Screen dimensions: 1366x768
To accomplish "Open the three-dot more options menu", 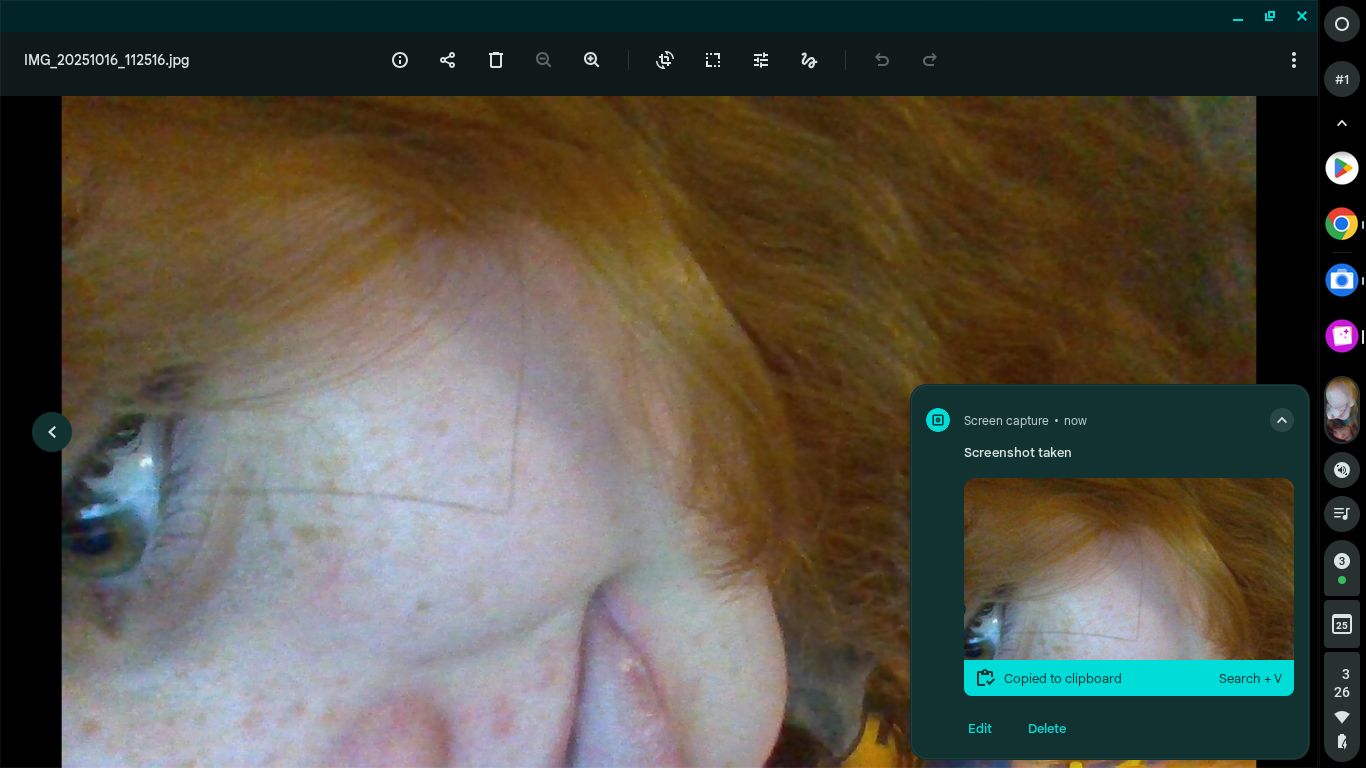I will tap(1293, 60).
